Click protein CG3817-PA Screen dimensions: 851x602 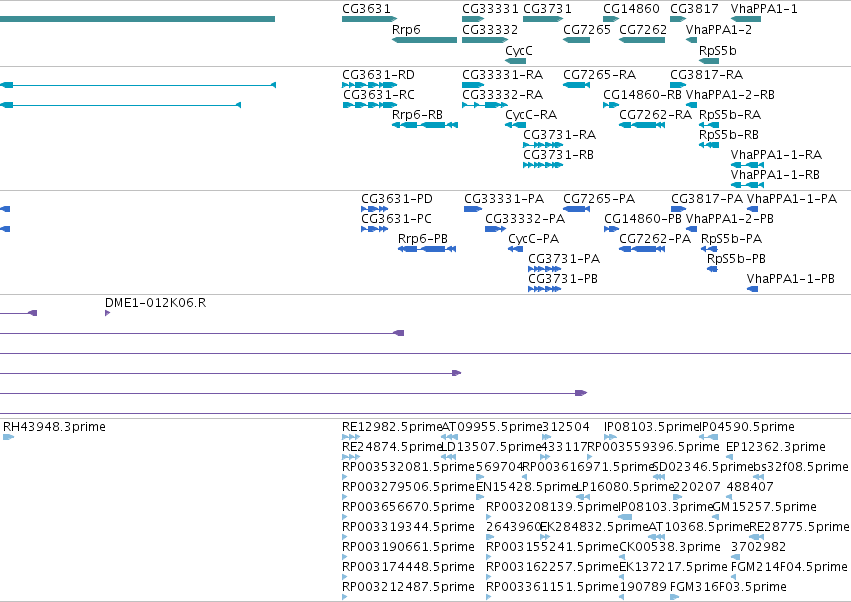pyautogui.click(x=707, y=199)
